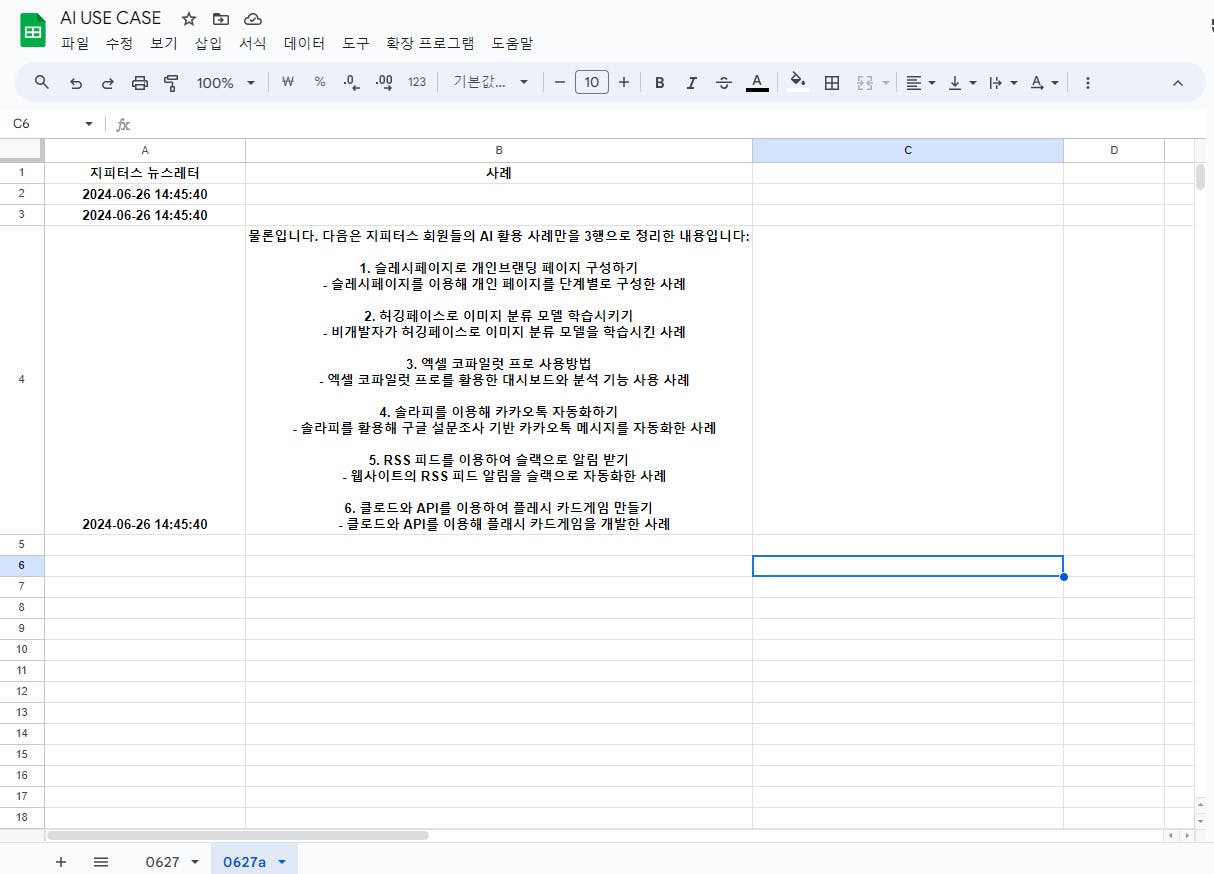This screenshot has width=1214, height=874.
Task: Decrease decimal places
Action: pyautogui.click(x=351, y=82)
